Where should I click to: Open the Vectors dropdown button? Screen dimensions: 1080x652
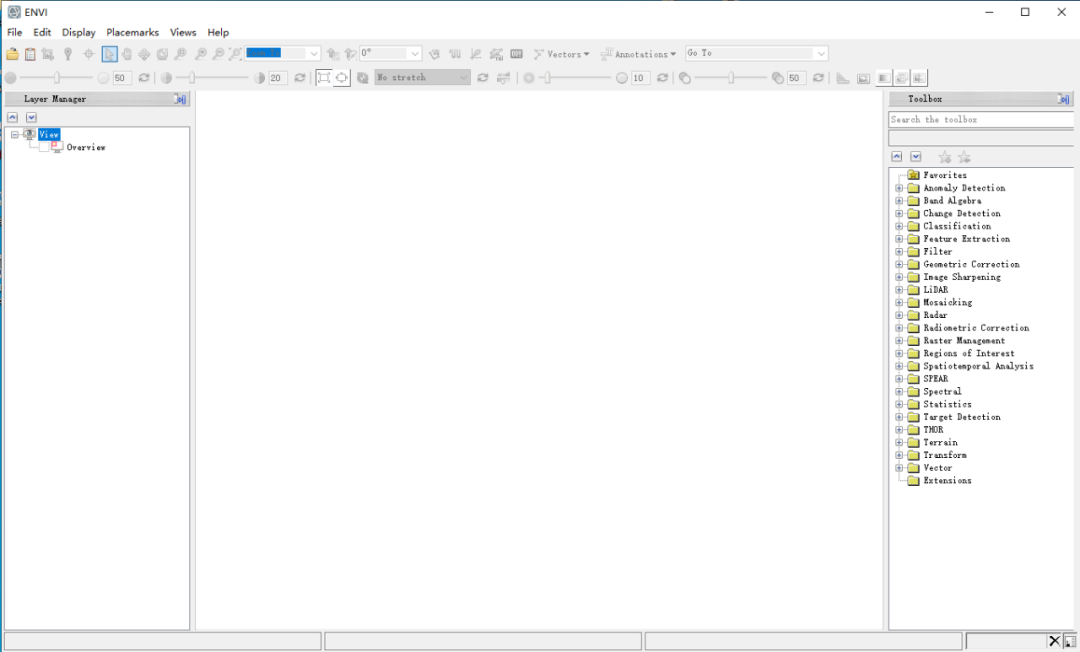pyautogui.click(x=561, y=54)
